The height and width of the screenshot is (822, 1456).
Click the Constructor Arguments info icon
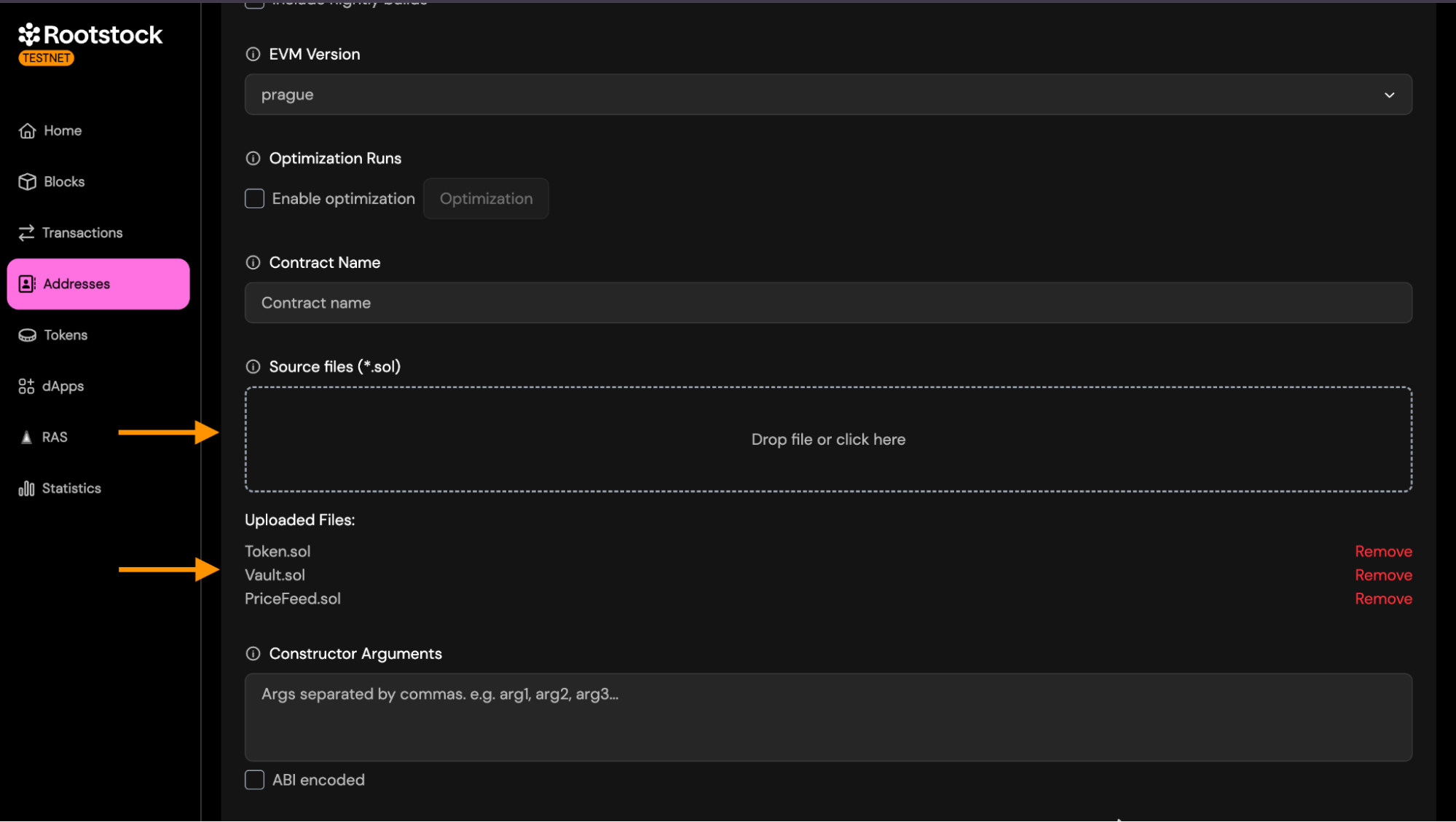click(x=253, y=654)
